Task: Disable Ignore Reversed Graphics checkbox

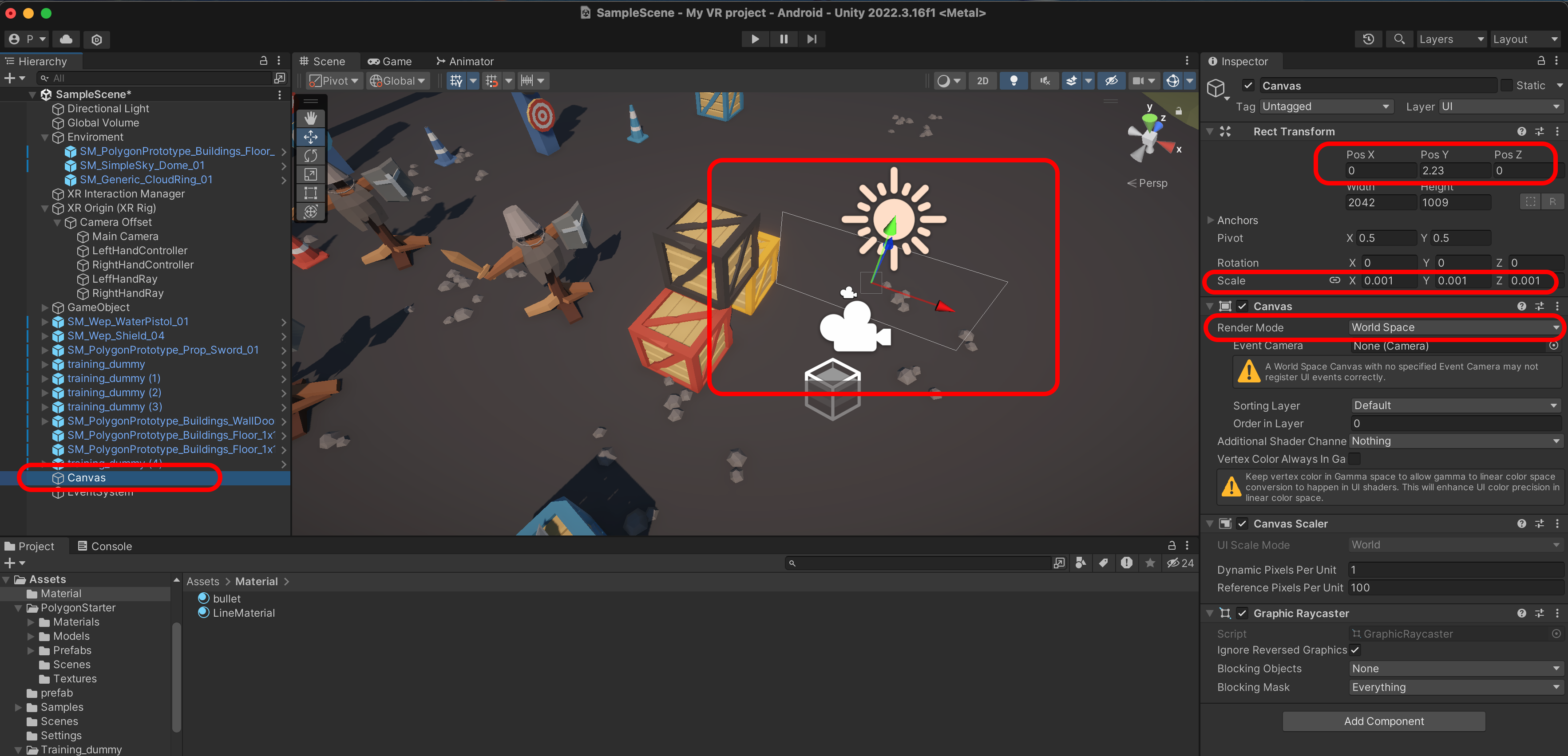Action: click(x=1355, y=650)
